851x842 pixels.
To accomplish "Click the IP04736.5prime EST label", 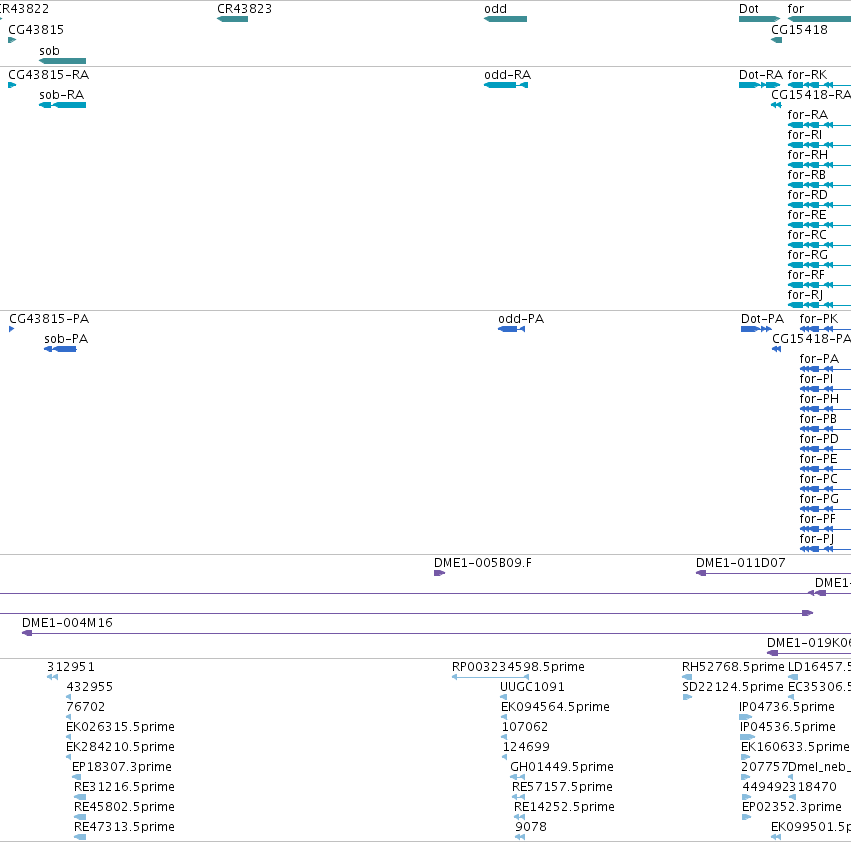I will point(787,707).
